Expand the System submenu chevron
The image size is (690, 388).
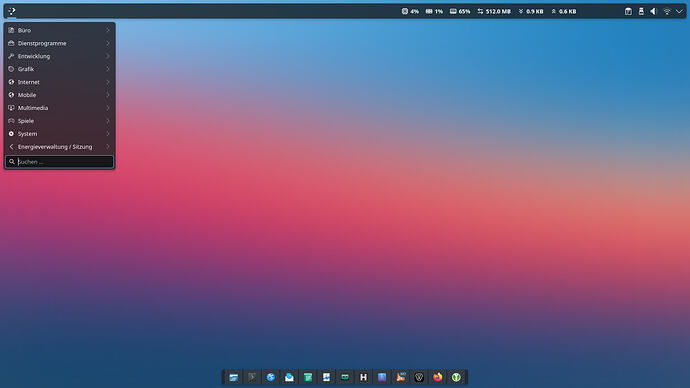pyautogui.click(x=108, y=134)
